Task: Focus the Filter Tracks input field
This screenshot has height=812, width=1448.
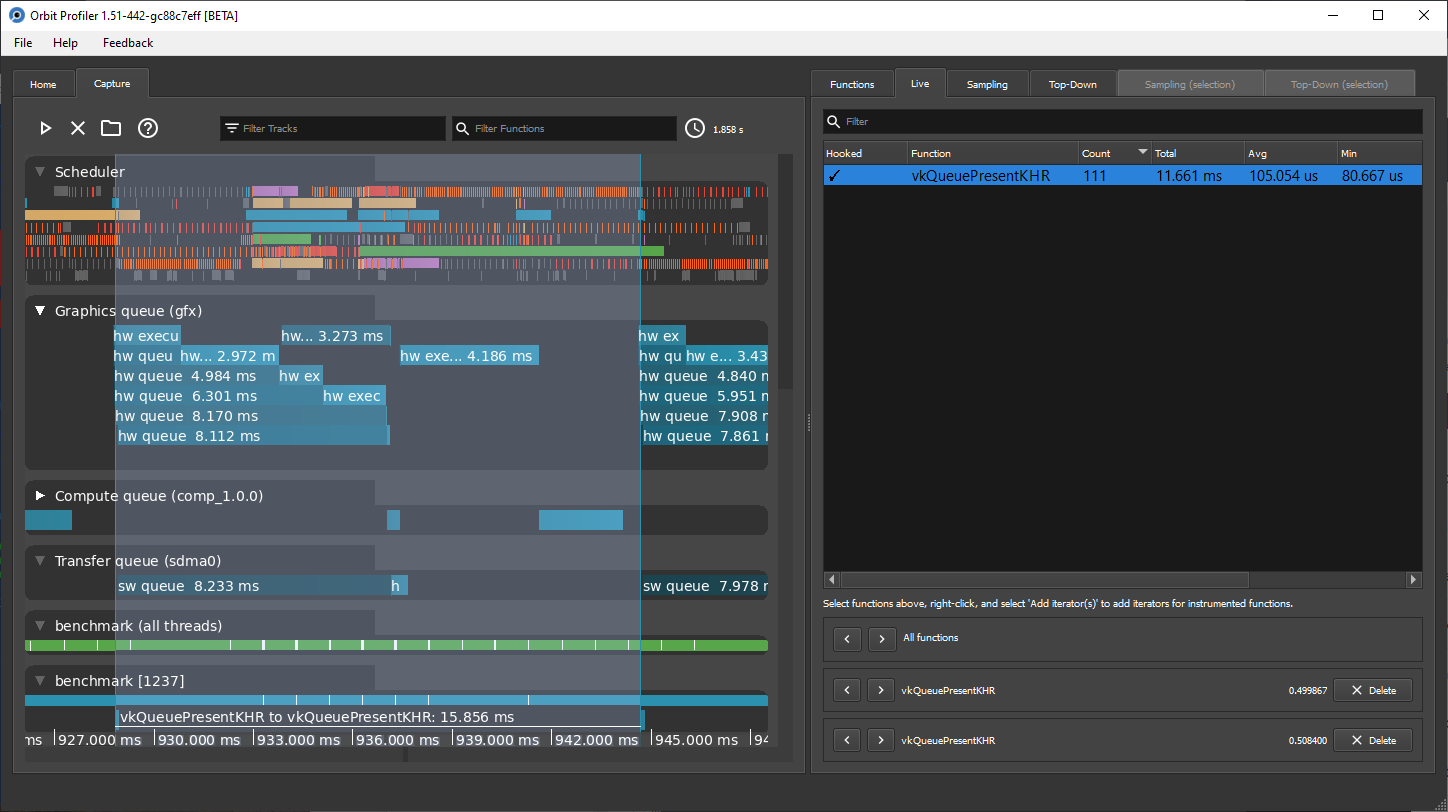Action: [x=333, y=128]
